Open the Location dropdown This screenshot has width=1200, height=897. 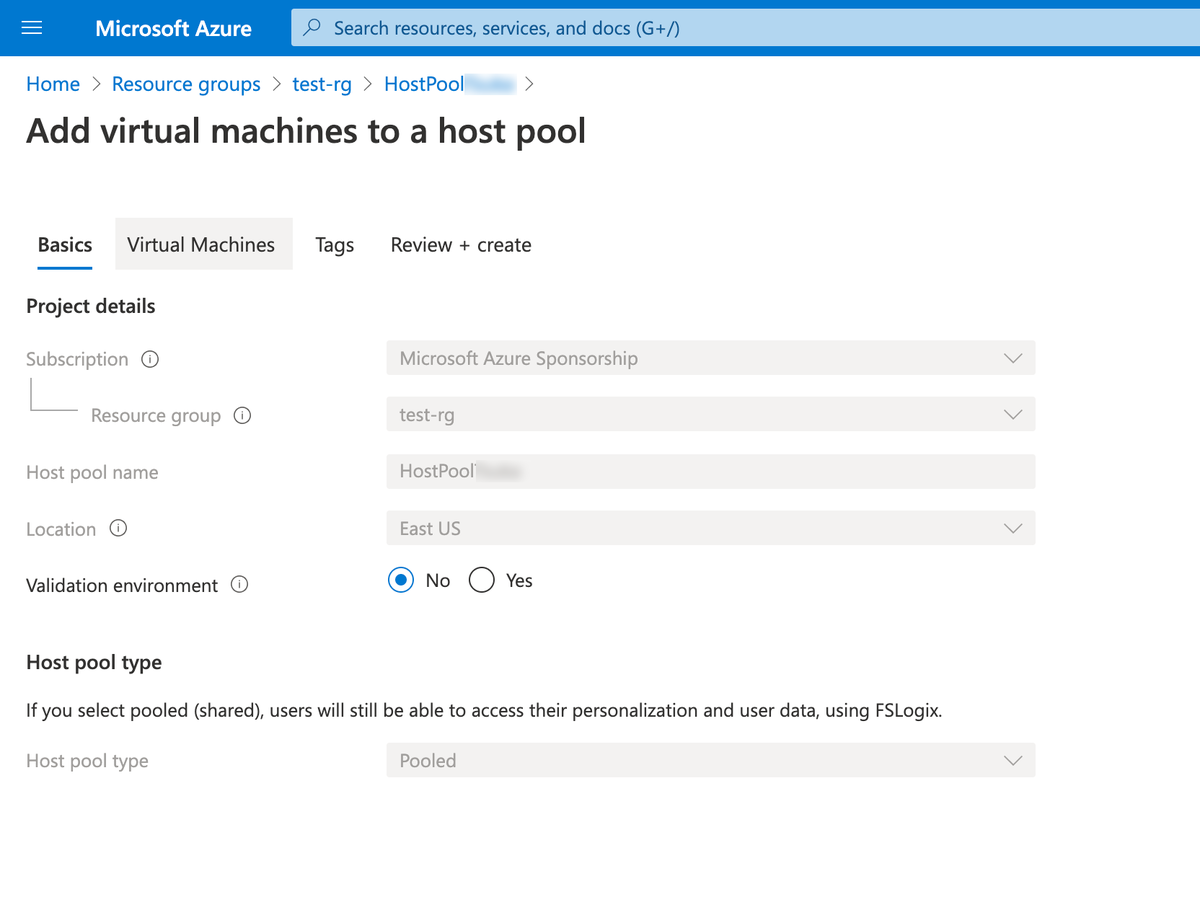711,528
